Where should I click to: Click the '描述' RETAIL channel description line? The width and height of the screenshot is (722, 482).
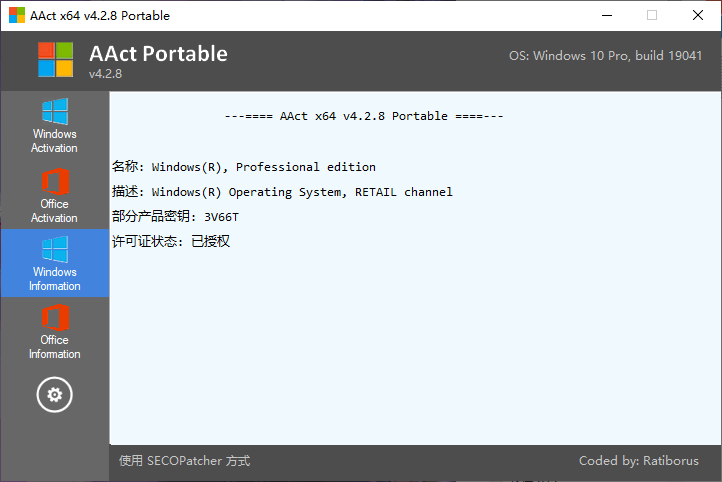(x=282, y=192)
